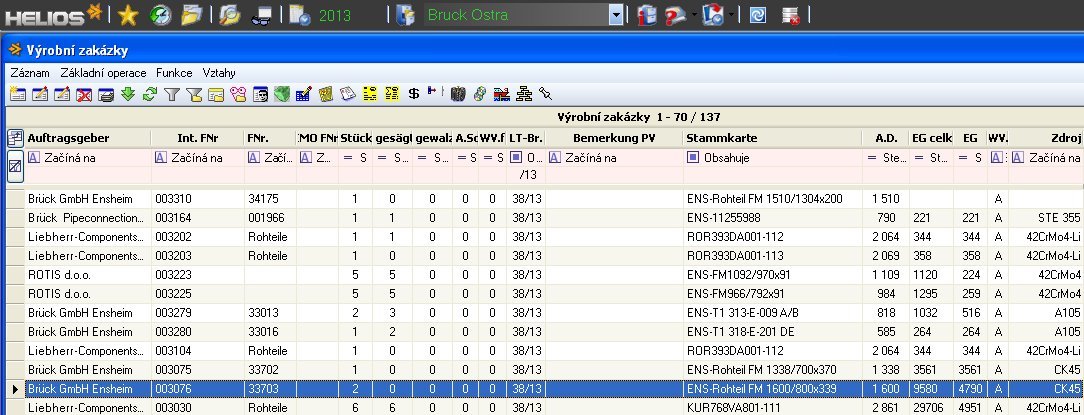This screenshot has width=1084, height=415.
Task: Click the globe with chain link icon
Action: [480, 94]
